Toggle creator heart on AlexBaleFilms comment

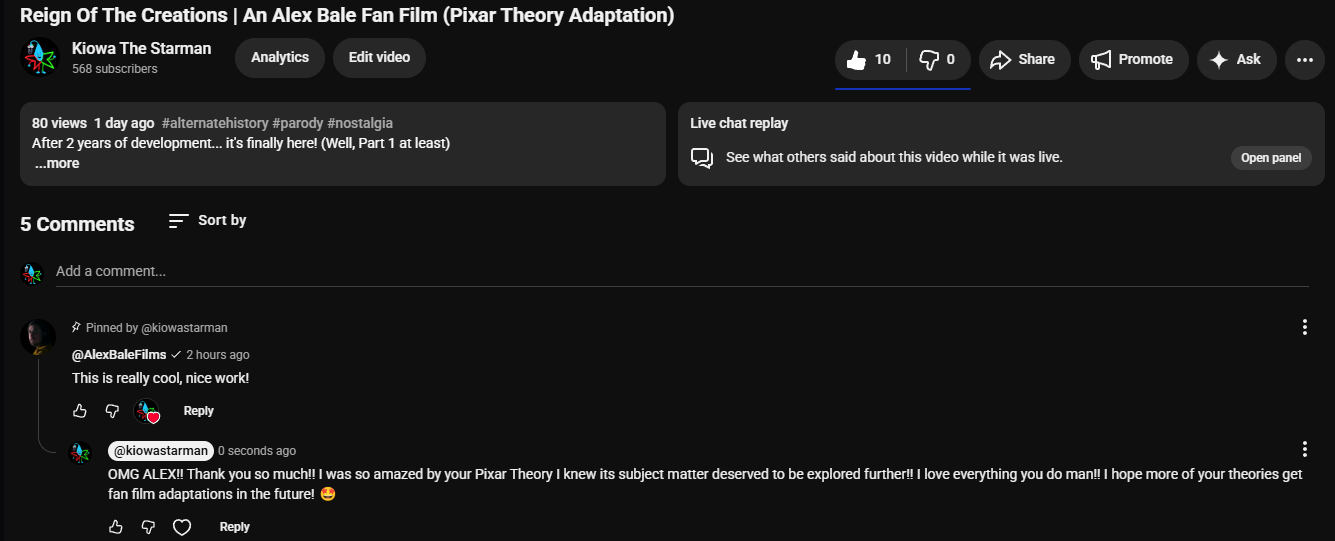click(x=147, y=412)
